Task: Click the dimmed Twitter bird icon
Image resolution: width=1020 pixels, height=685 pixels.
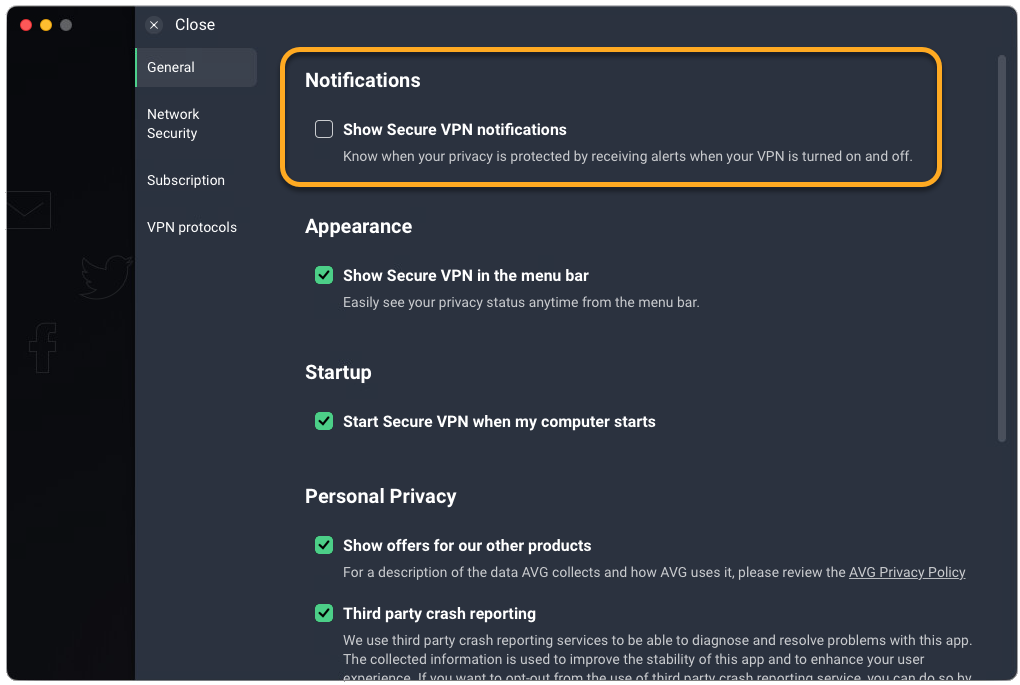Action: click(x=106, y=277)
